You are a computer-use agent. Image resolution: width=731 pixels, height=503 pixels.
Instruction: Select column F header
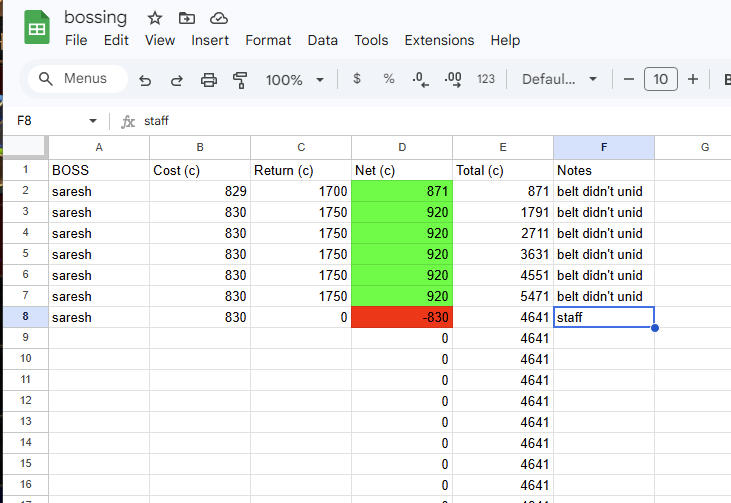604,147
